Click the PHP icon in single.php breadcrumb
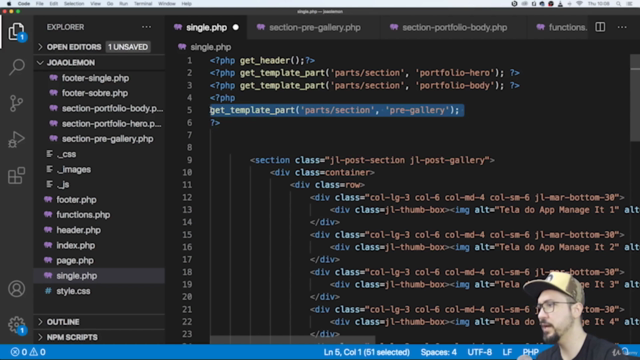Viewport: 640px width, 360px height. tap(182, 47)
